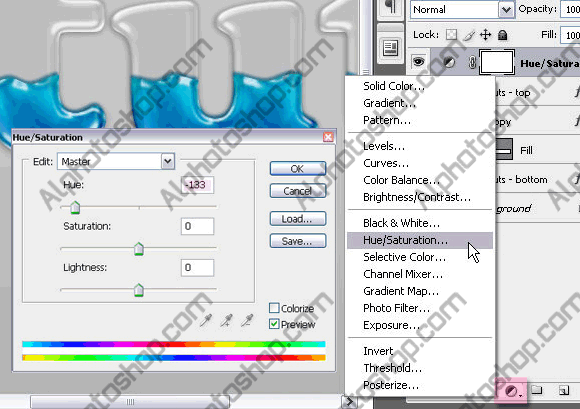Click the layer Opacity field
The width and height of the screenshot is (580, 409).
coord(570,10)
